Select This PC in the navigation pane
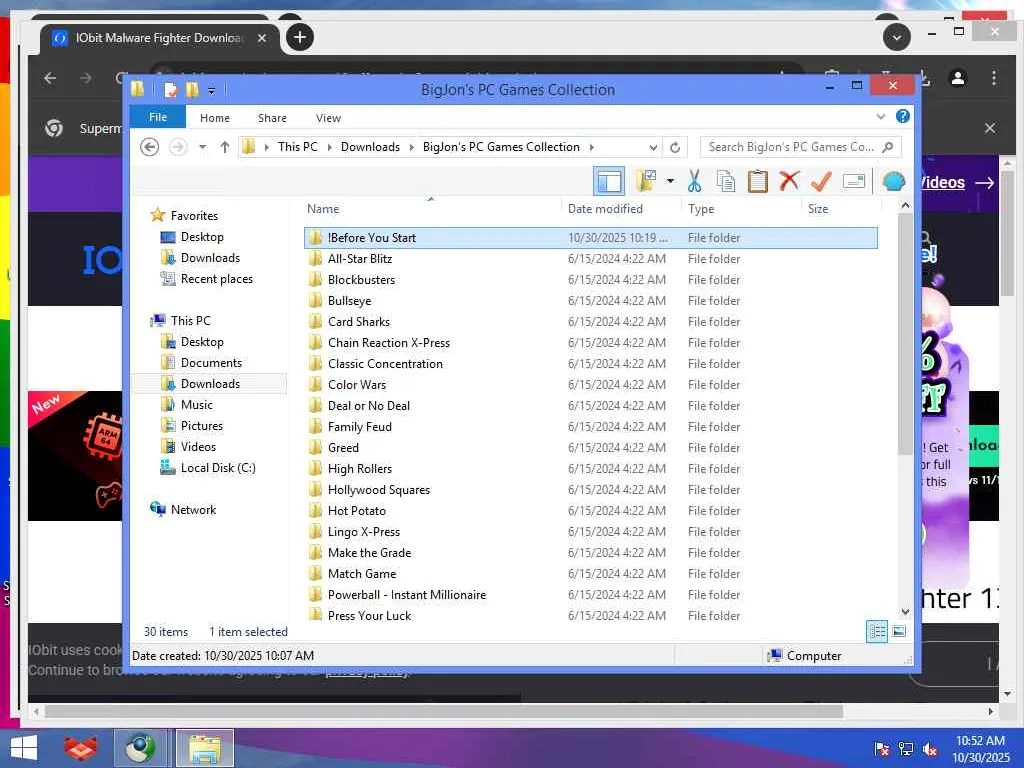The width and height of the screenshot is (1024, 768). [x=191, y=321]
